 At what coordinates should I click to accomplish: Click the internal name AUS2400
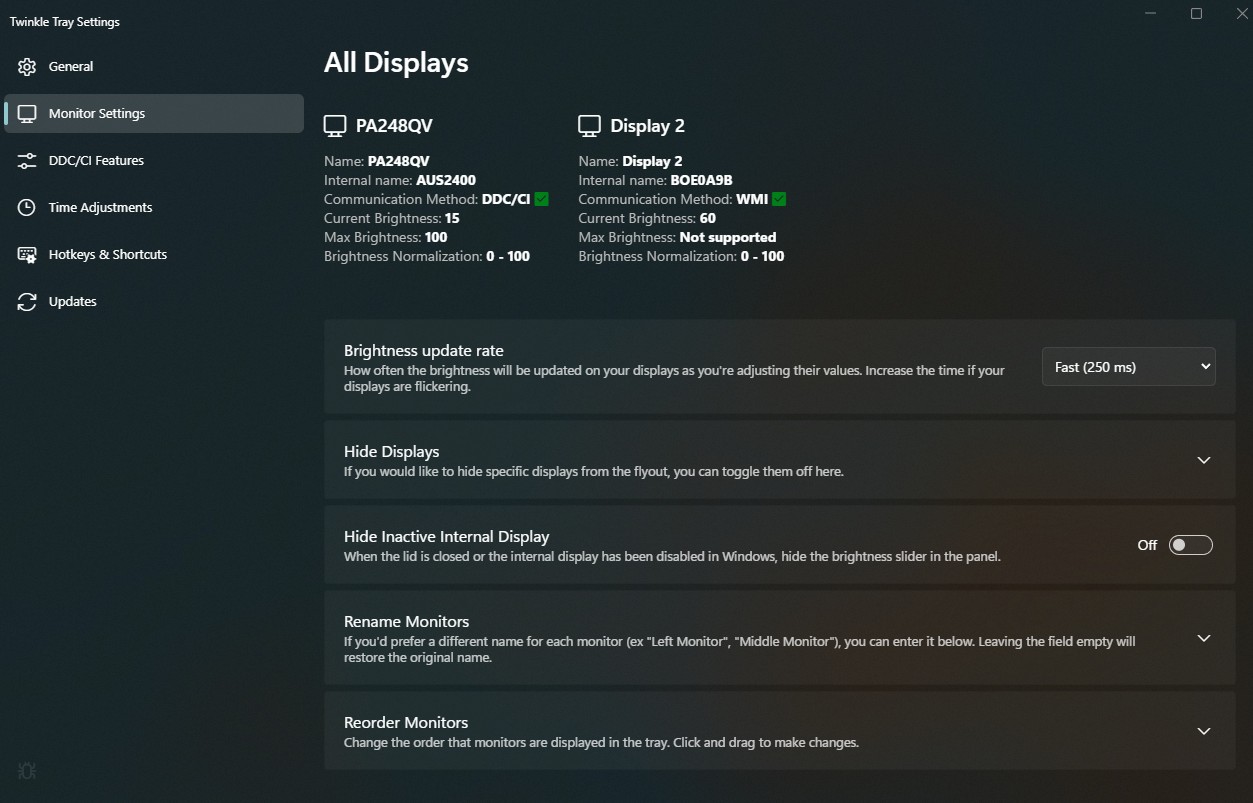point(446,181)
